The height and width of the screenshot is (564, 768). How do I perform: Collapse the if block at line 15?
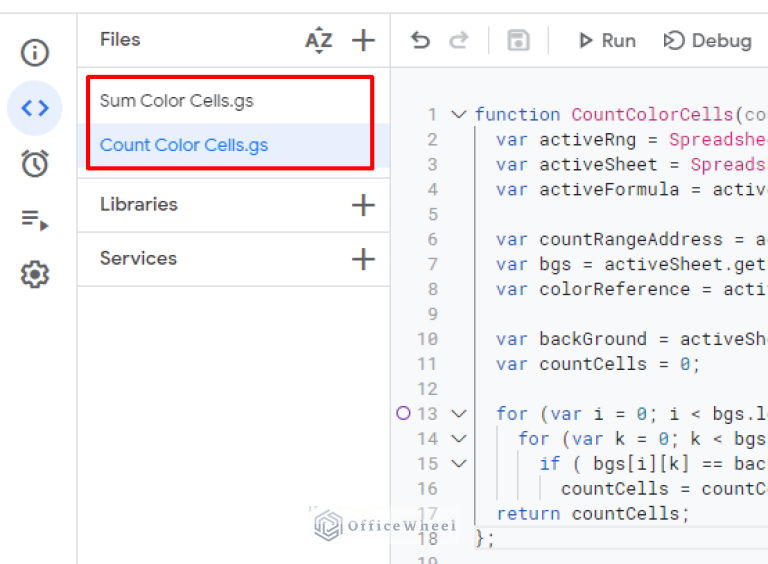tap(458, 464)
